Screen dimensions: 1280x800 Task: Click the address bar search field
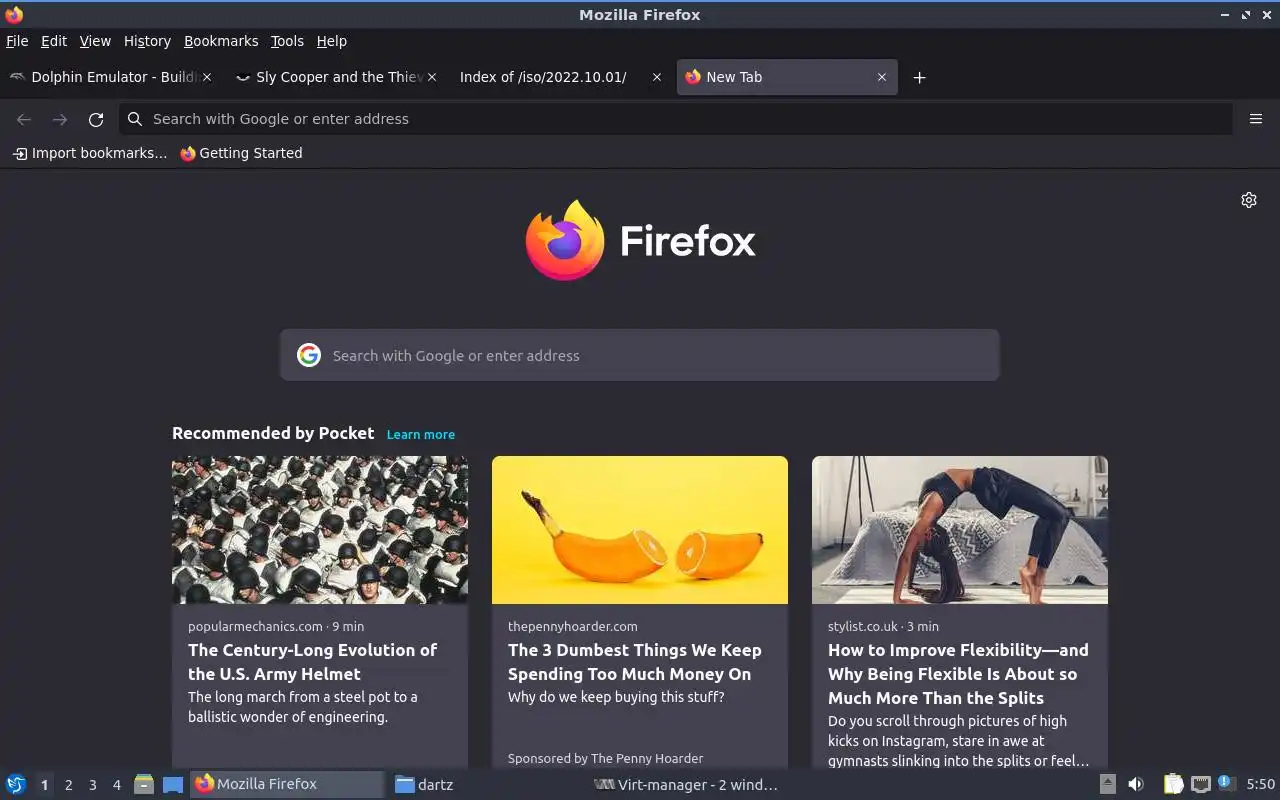676,119
